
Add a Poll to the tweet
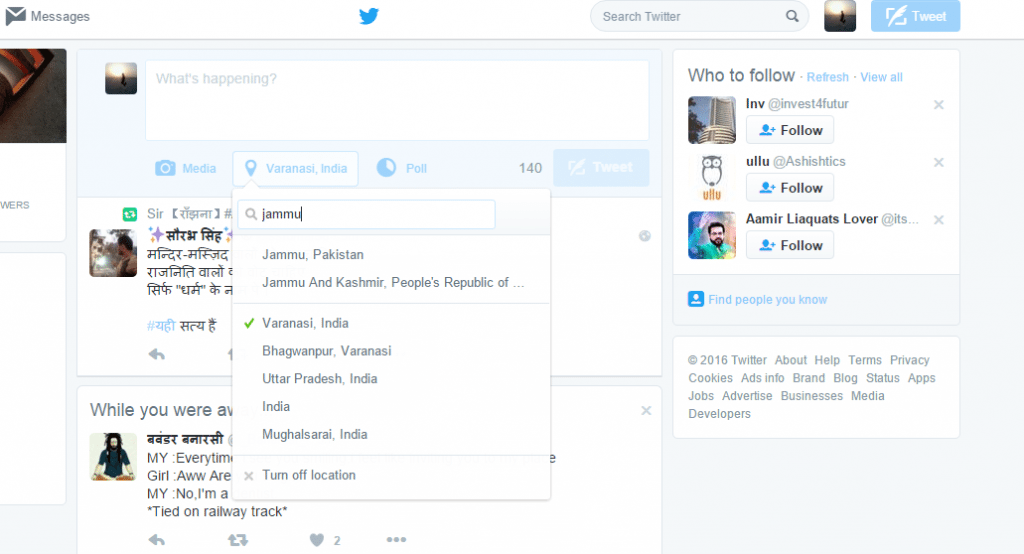click(x=402, y=169)
